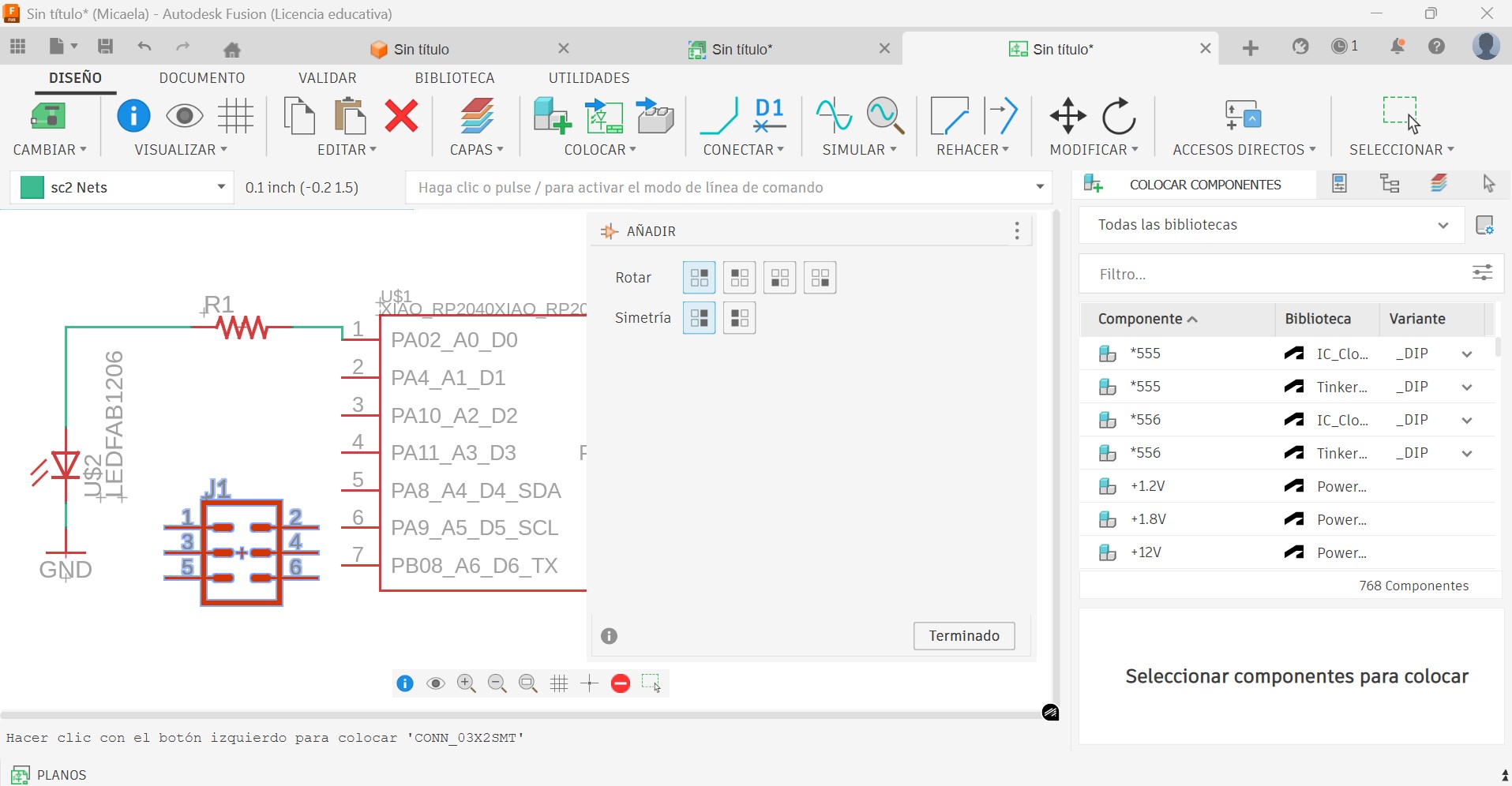Viewport: 1512px width, 786px height.
Task: Select the Paste tool in Editar
Action: point(350,116)
